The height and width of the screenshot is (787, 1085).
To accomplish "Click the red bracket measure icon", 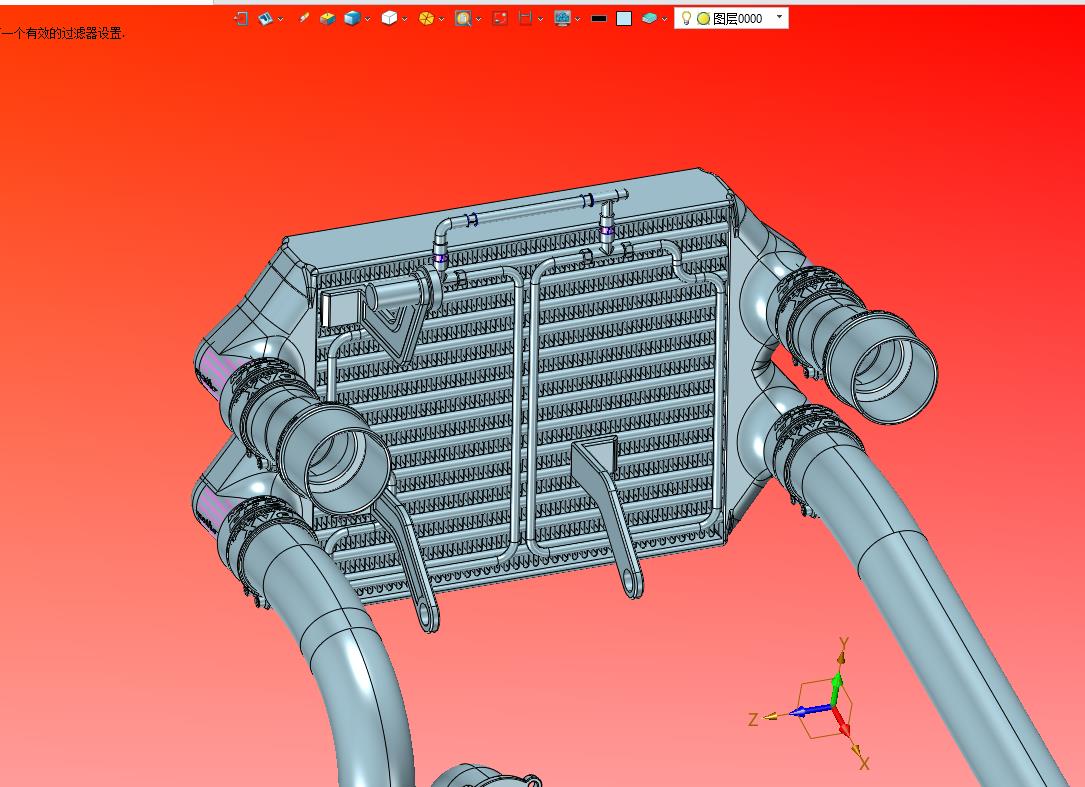I will 525,19.
